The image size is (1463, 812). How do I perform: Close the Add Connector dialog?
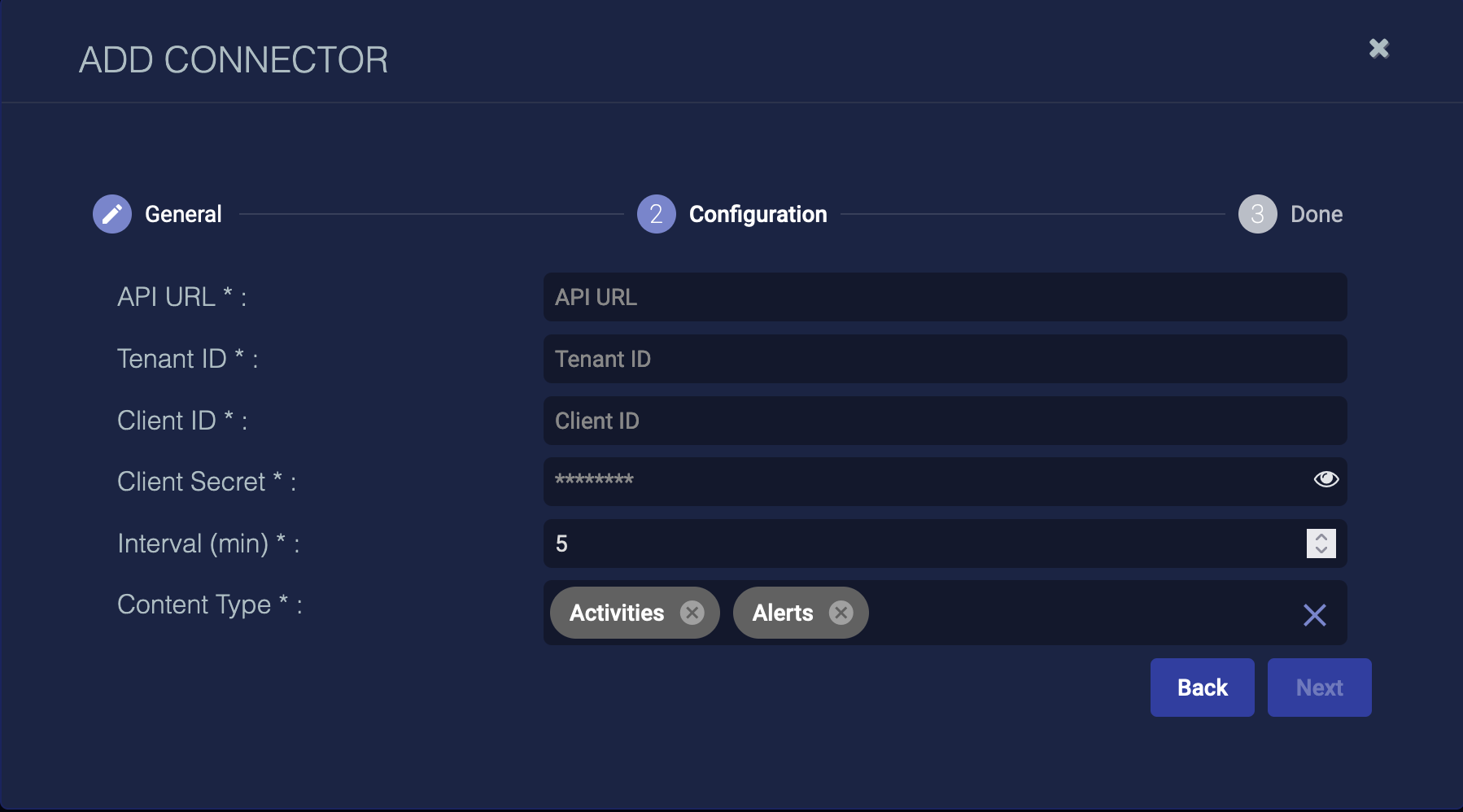pos(1378,49)
